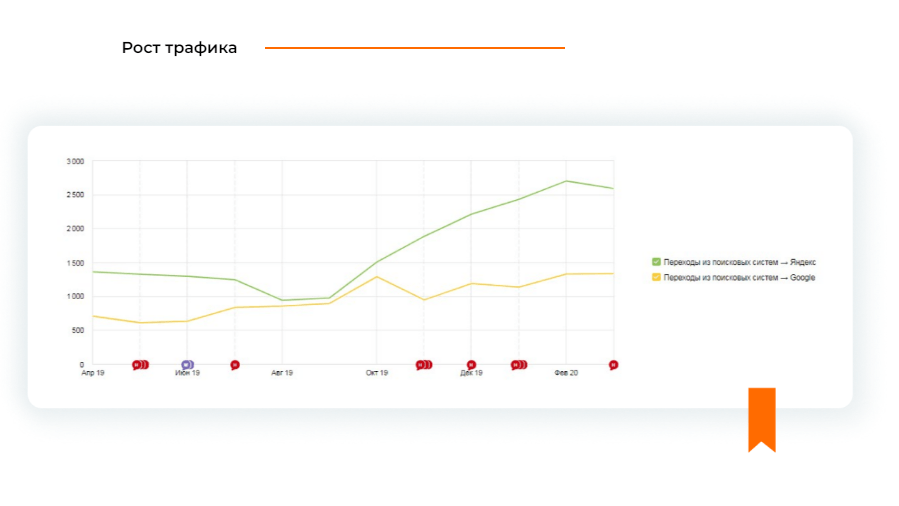899x506 pixels.
Task: Select the Авг 19 axis label
Action: tap(282, 373)
